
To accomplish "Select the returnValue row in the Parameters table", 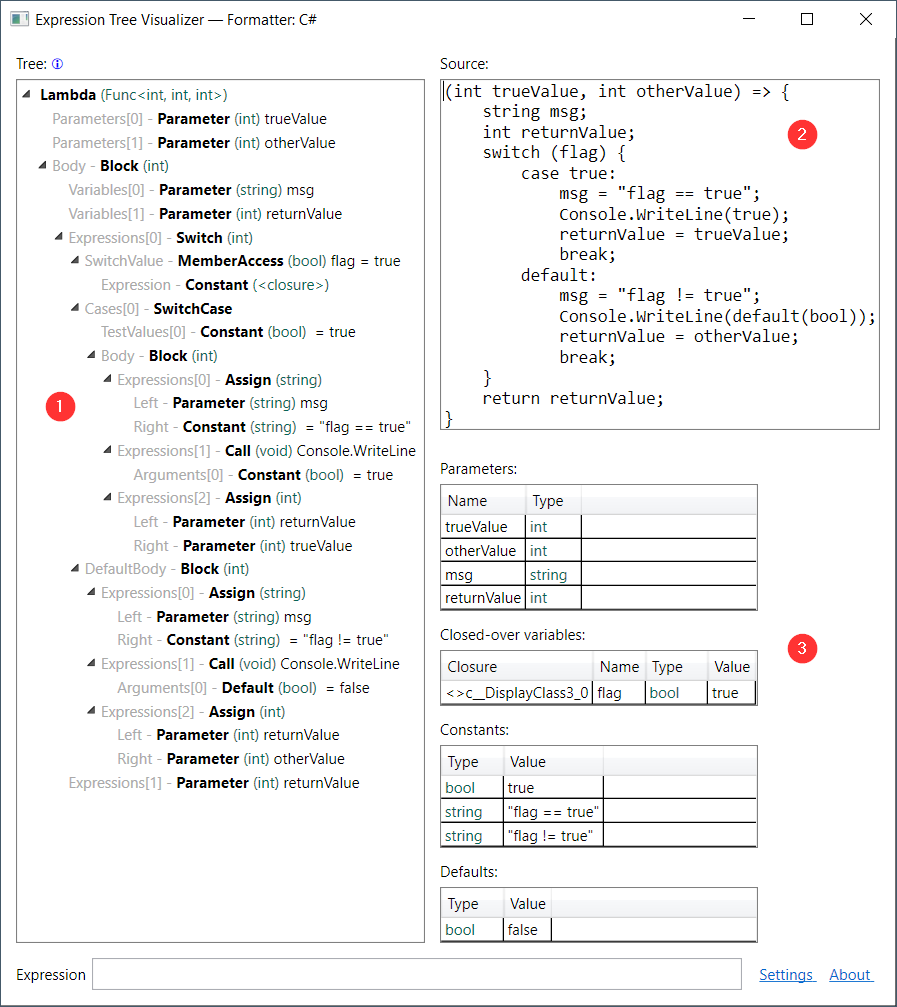I will [482, 598].
